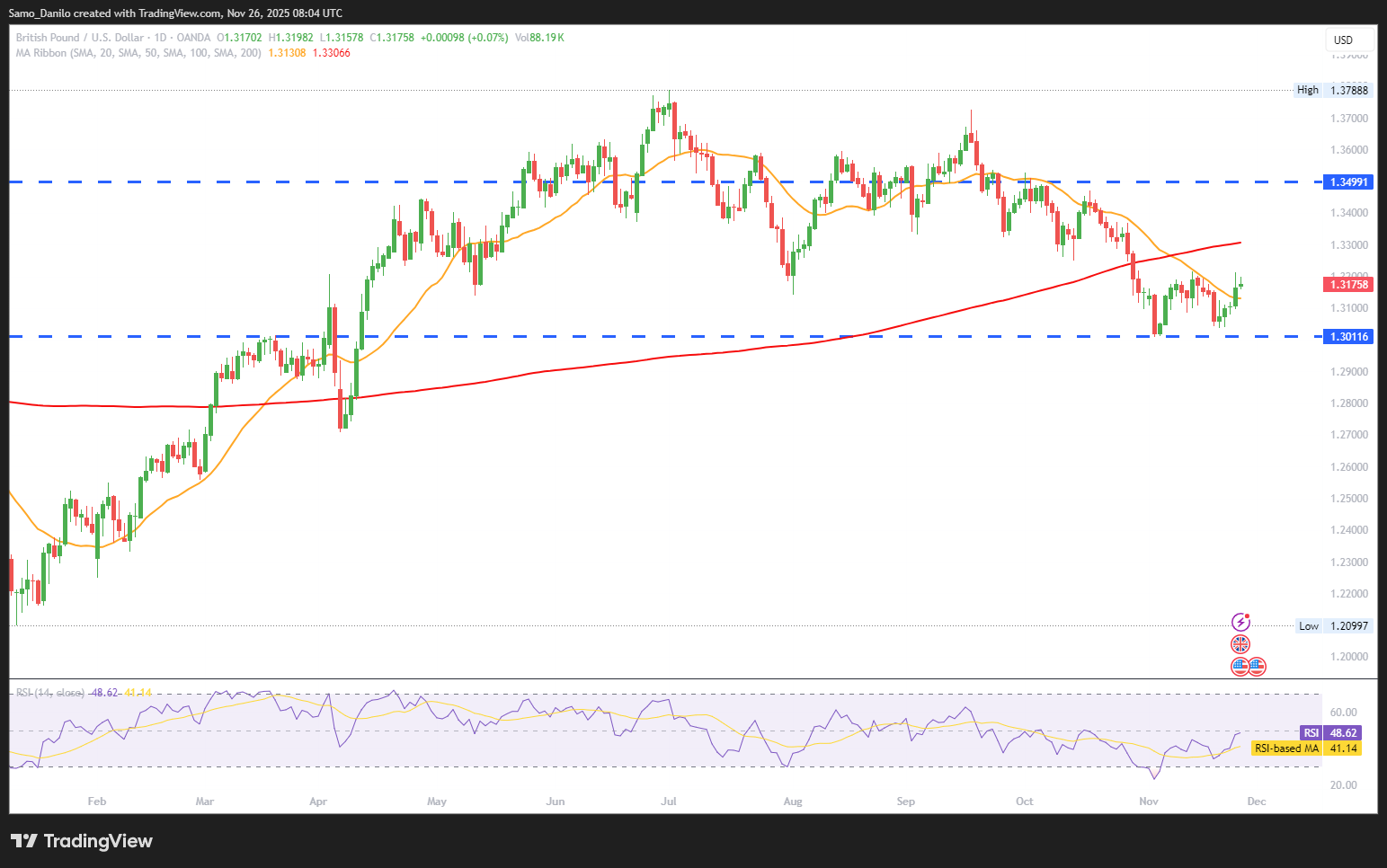Screen dimensions: 1387x868
Task: Click the blue 1.34991 resistance price label
Action: 1349,182
